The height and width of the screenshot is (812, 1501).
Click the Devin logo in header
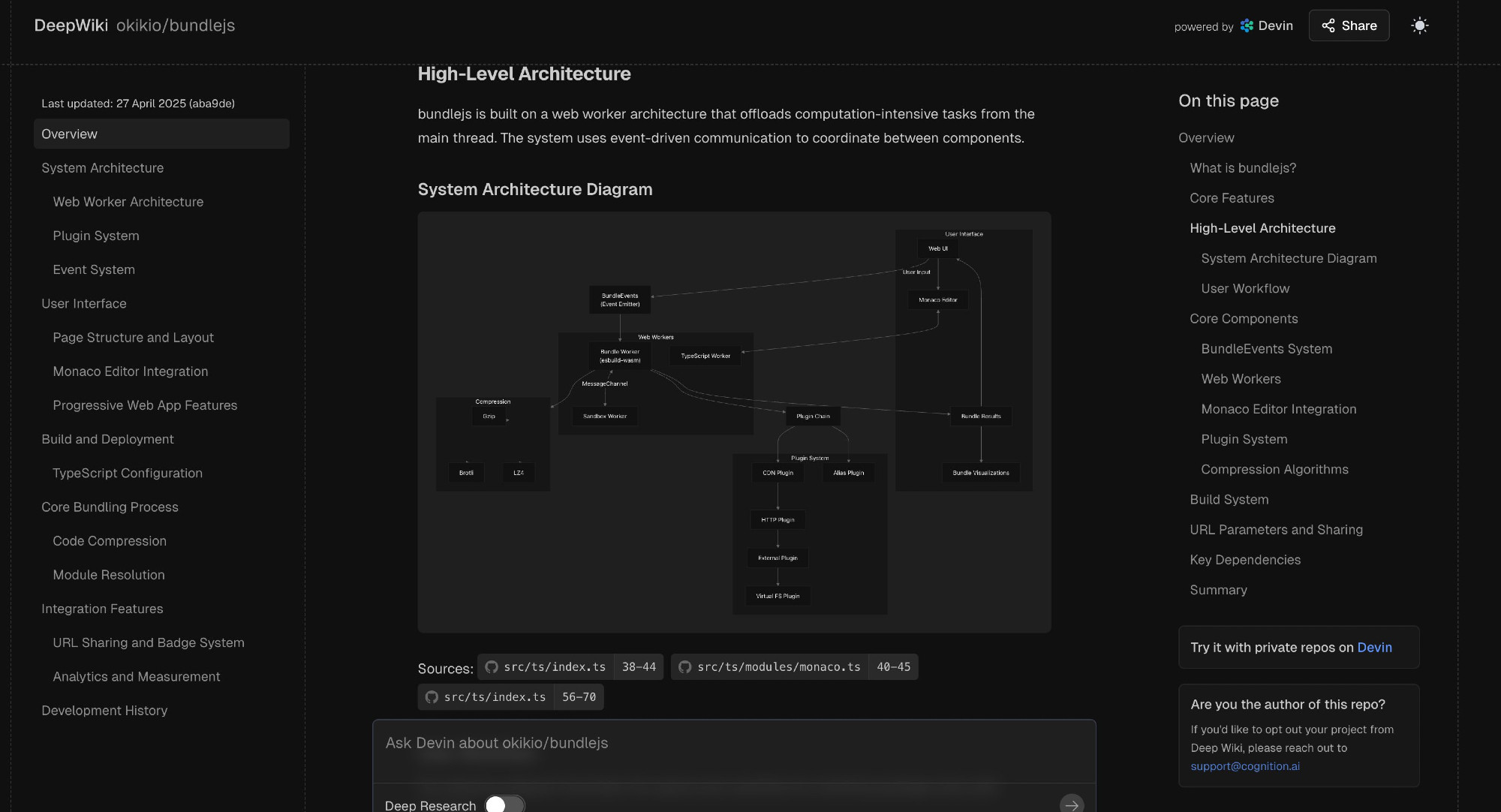point(1247,26)
